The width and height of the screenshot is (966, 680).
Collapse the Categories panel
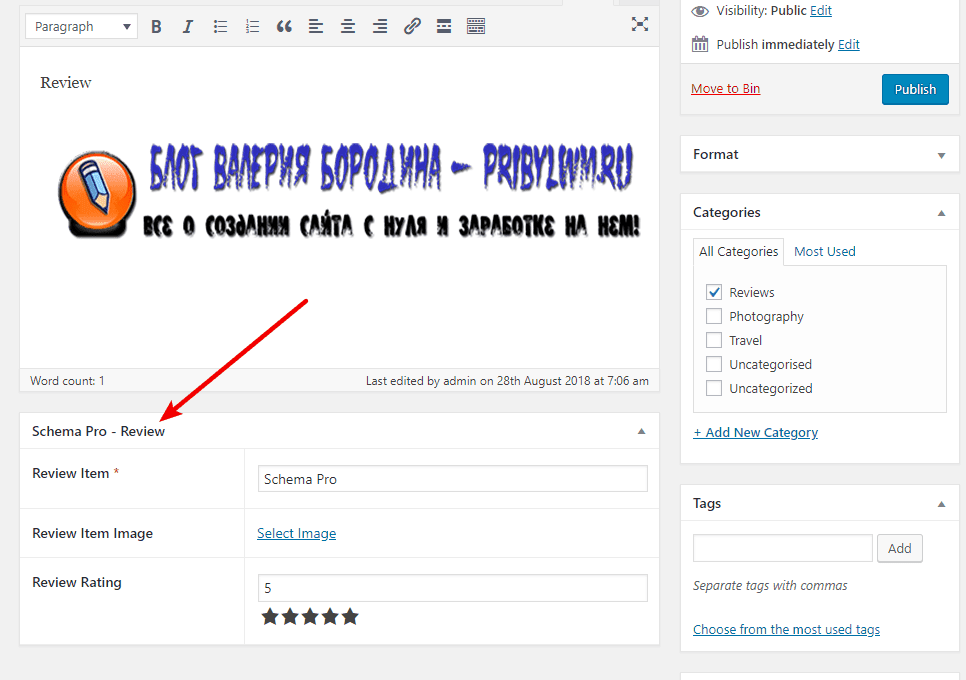point(941,213)
